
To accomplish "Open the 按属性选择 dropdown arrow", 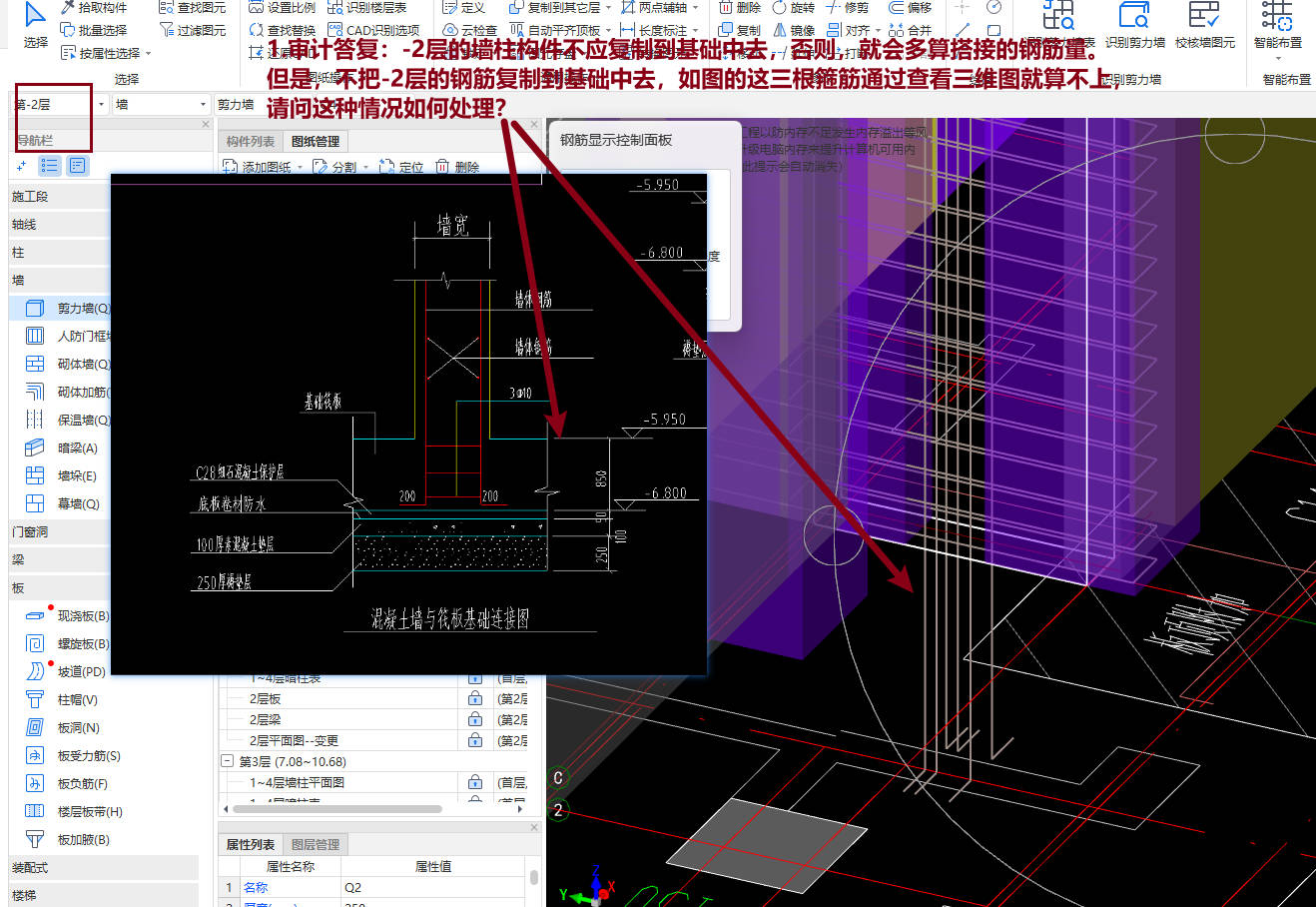I will (x=149, y=53).
